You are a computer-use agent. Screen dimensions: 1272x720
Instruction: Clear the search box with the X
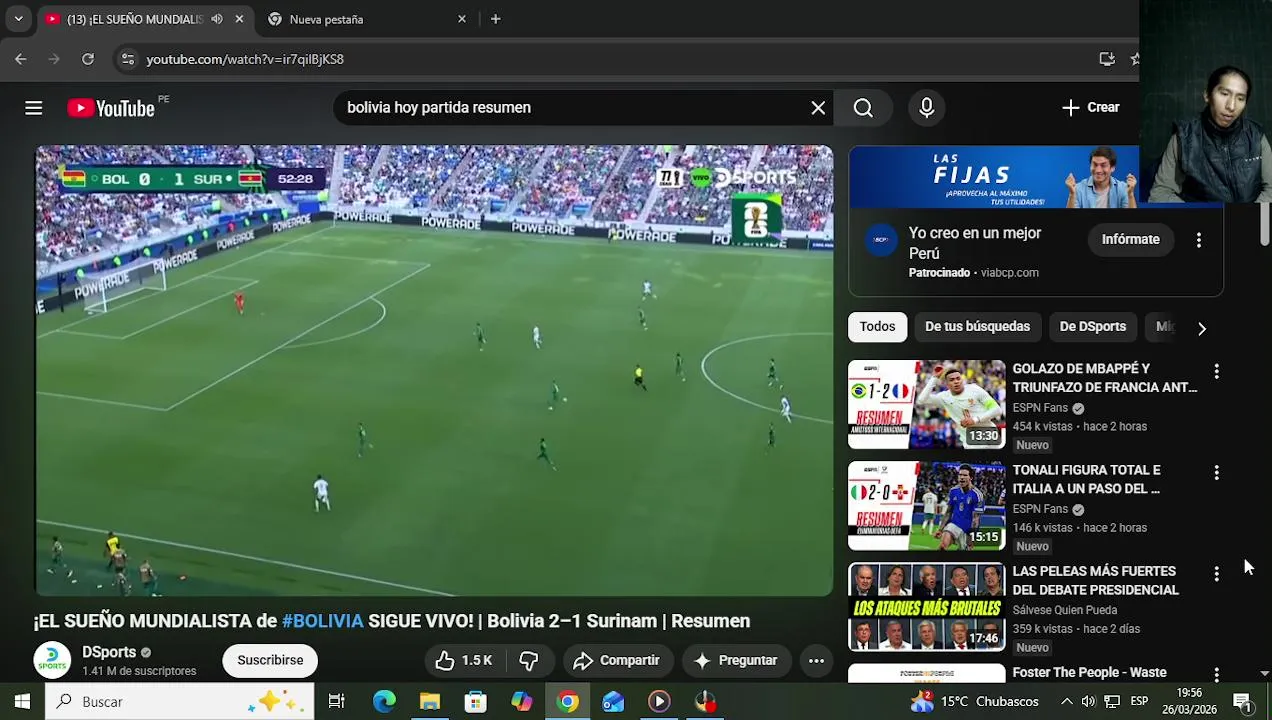818,108
